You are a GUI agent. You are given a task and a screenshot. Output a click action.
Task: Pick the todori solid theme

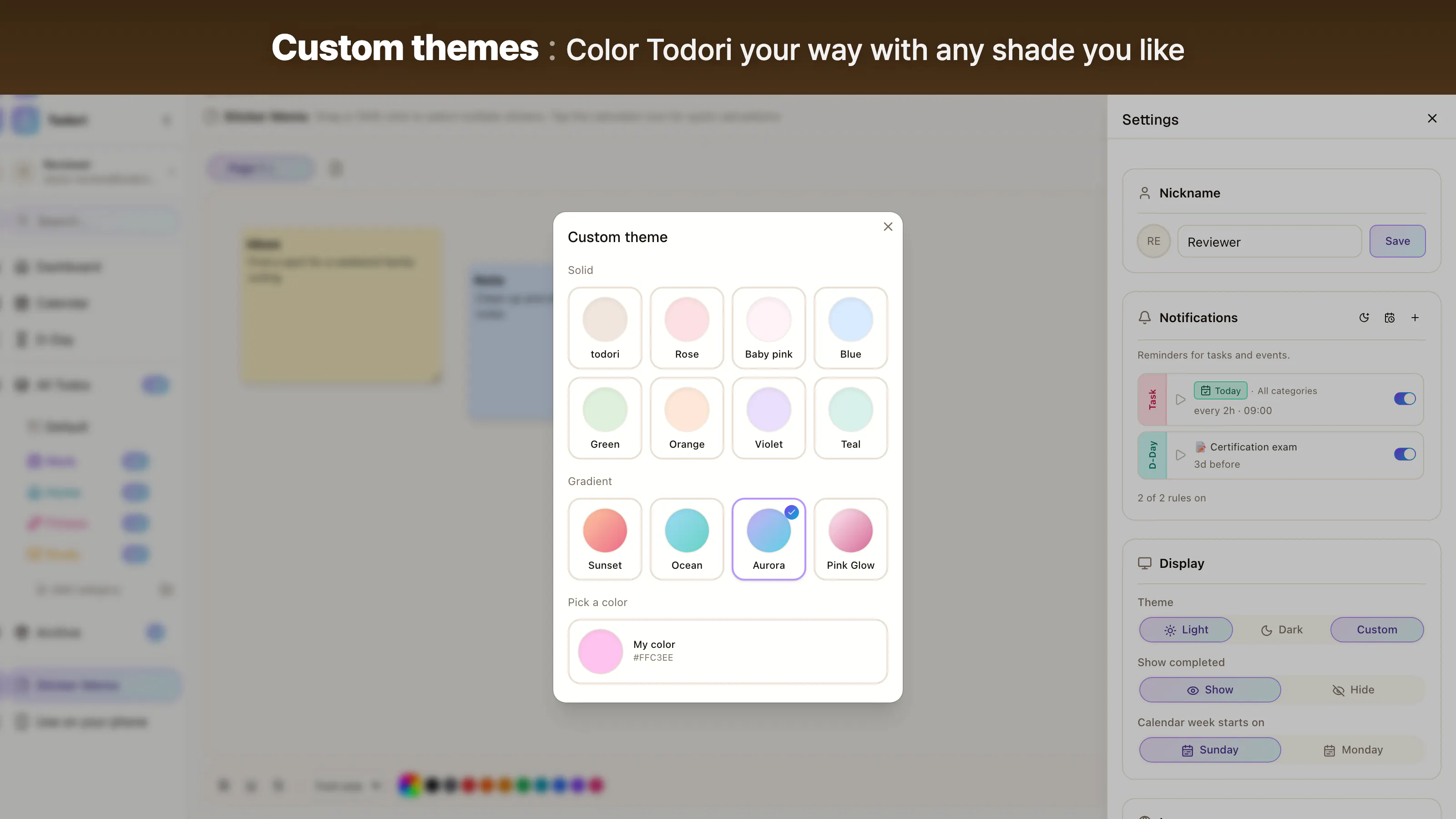605,328
